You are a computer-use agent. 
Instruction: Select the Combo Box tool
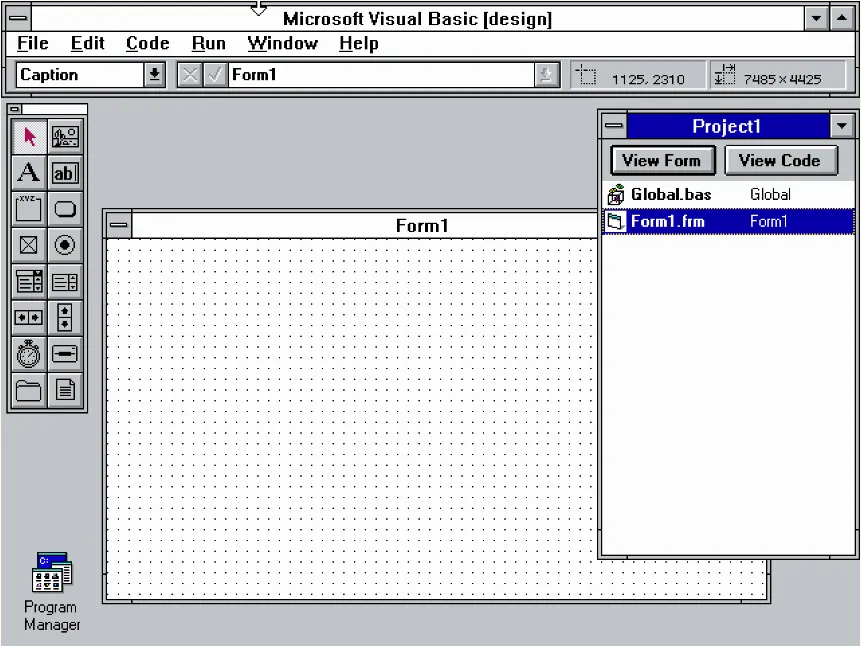(28, 281)
